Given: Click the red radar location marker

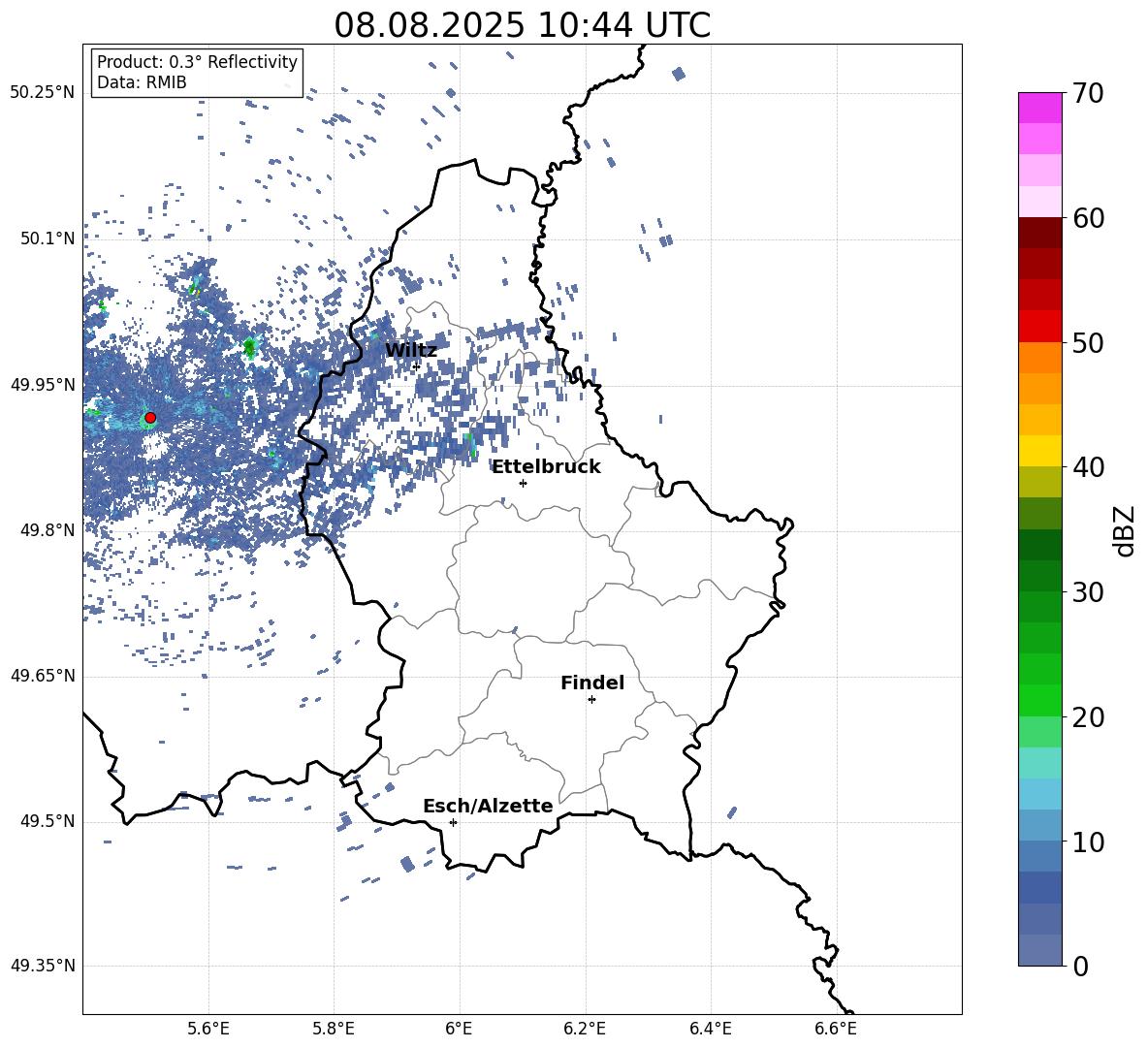Looking at the screenshot, I should pyautogui.click(x=150, y=418).
